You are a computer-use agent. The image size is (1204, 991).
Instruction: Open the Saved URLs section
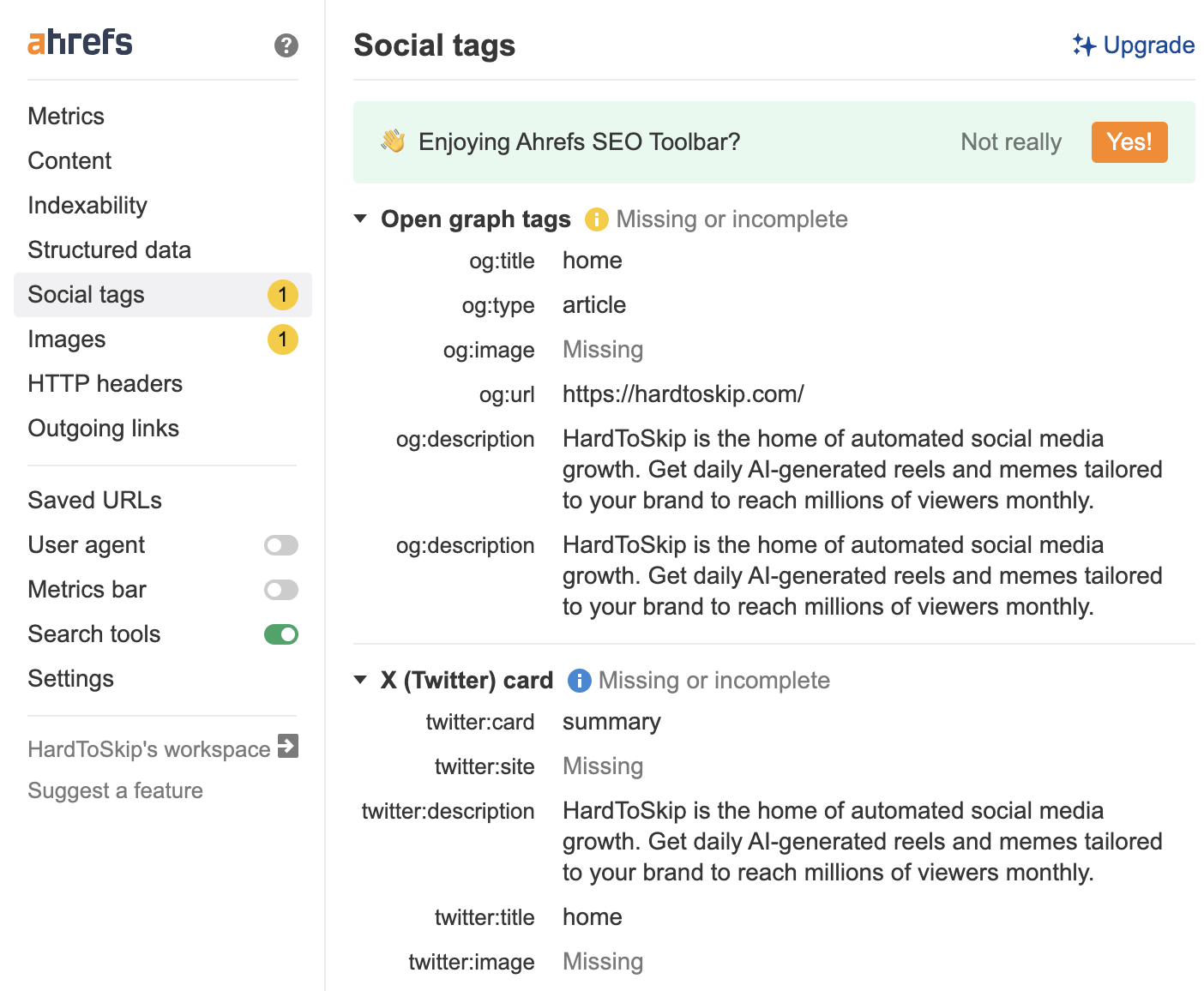[94, 500]
